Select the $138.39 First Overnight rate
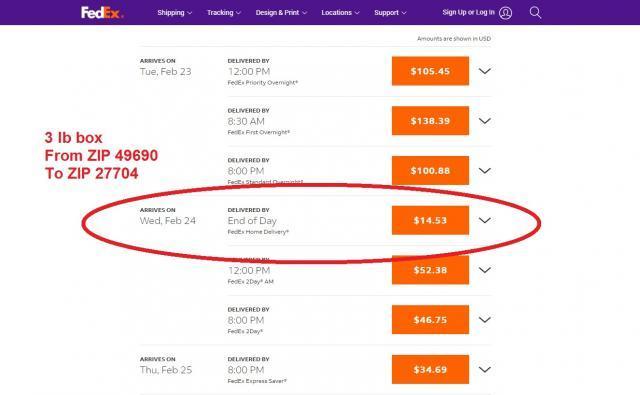 click(x=430, y=121)
